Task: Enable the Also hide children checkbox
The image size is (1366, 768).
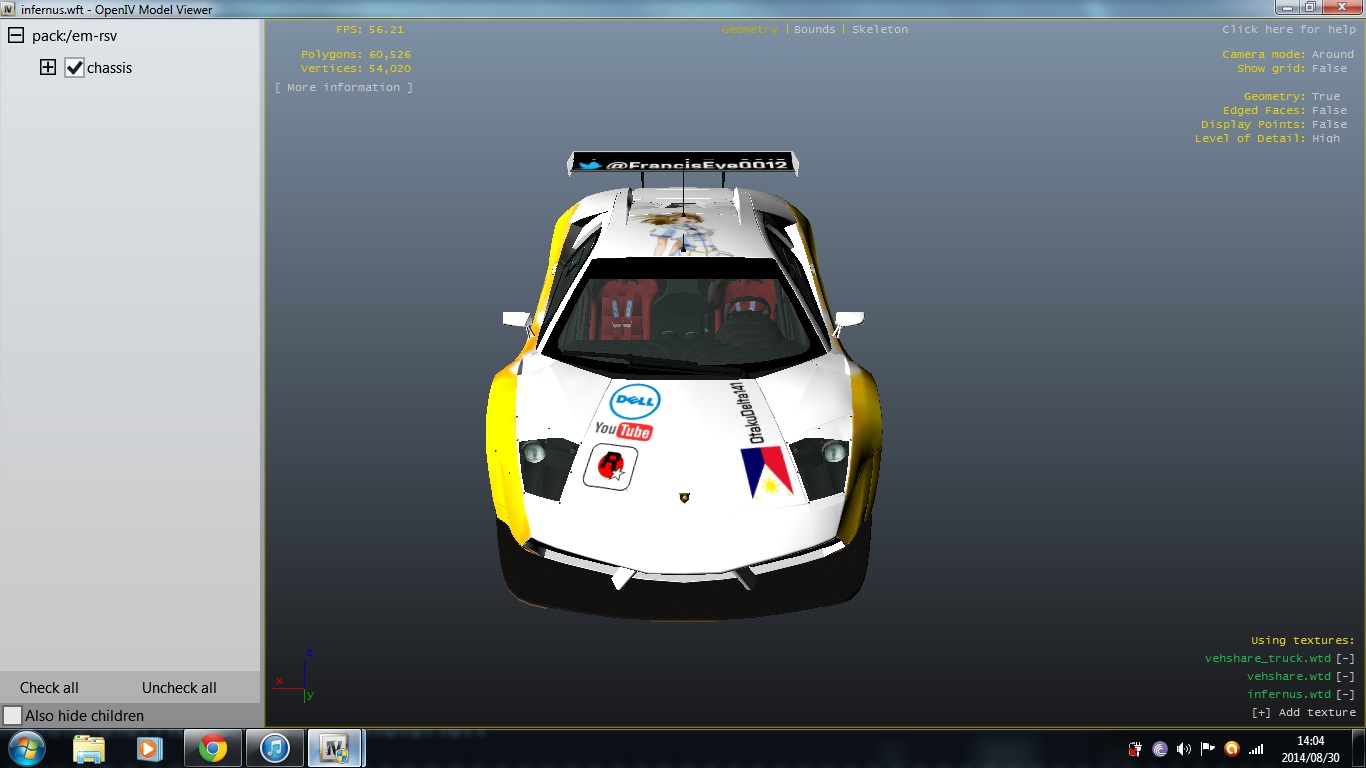Action: 12,716
